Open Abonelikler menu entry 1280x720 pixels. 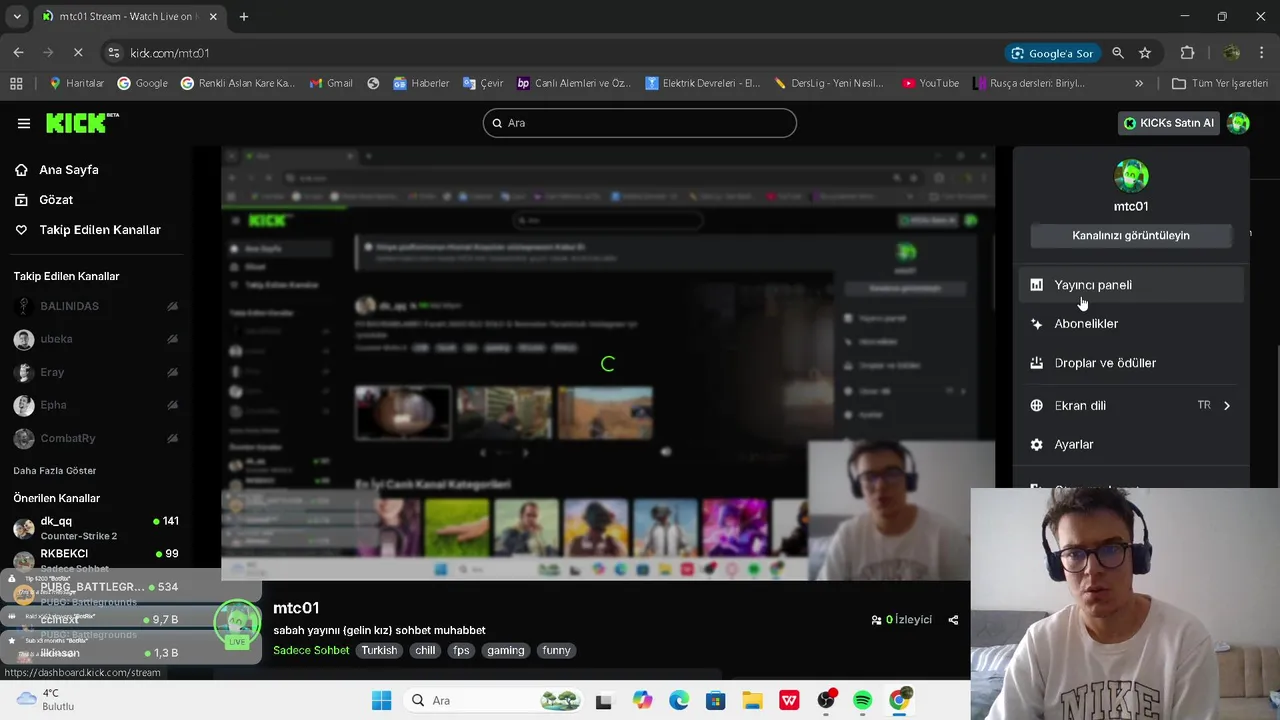(1131, 324)
